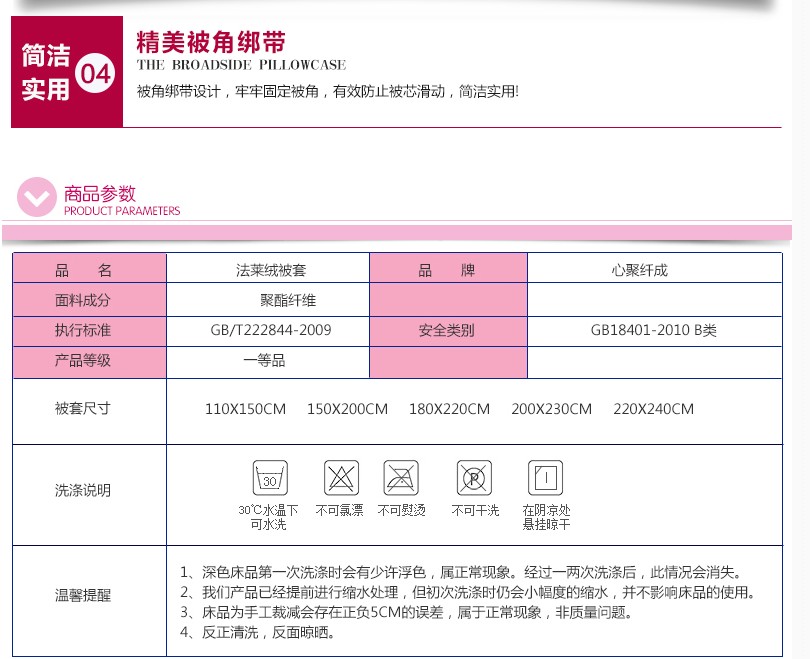
Task: Click the 30℃水温下可水洗 caption
Action: 268,517
